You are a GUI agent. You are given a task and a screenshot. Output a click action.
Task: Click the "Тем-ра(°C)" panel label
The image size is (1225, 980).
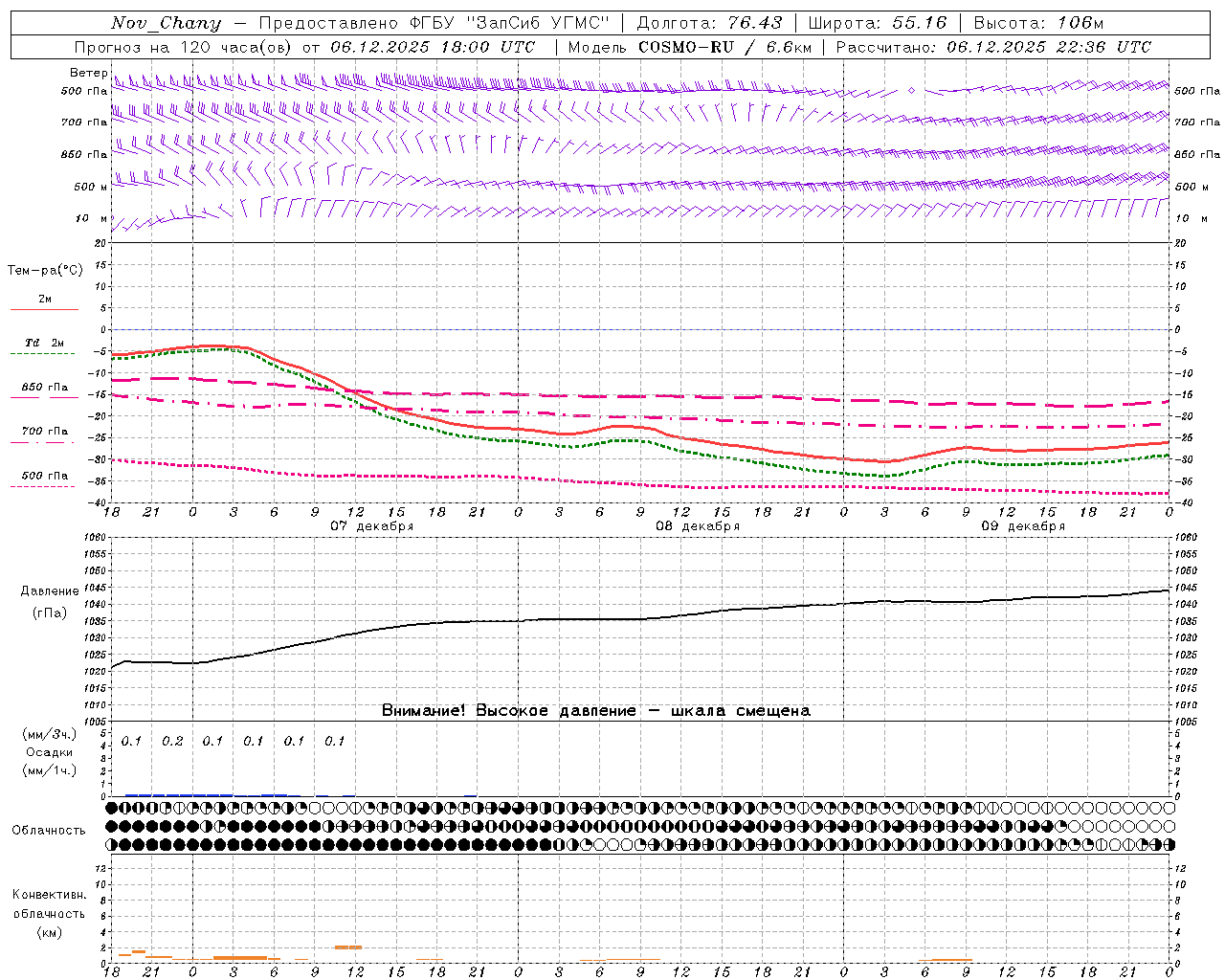pos(45,271)
